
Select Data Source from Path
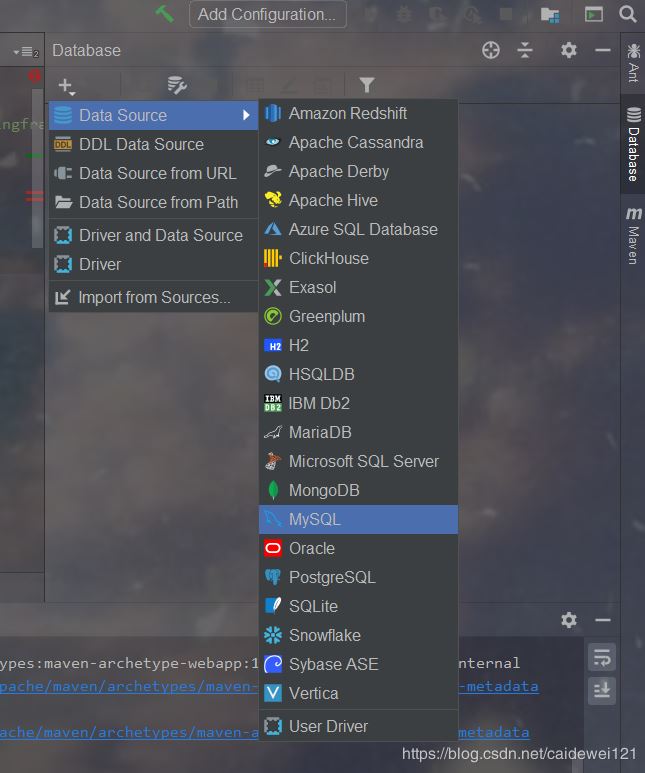coord(154,202)
